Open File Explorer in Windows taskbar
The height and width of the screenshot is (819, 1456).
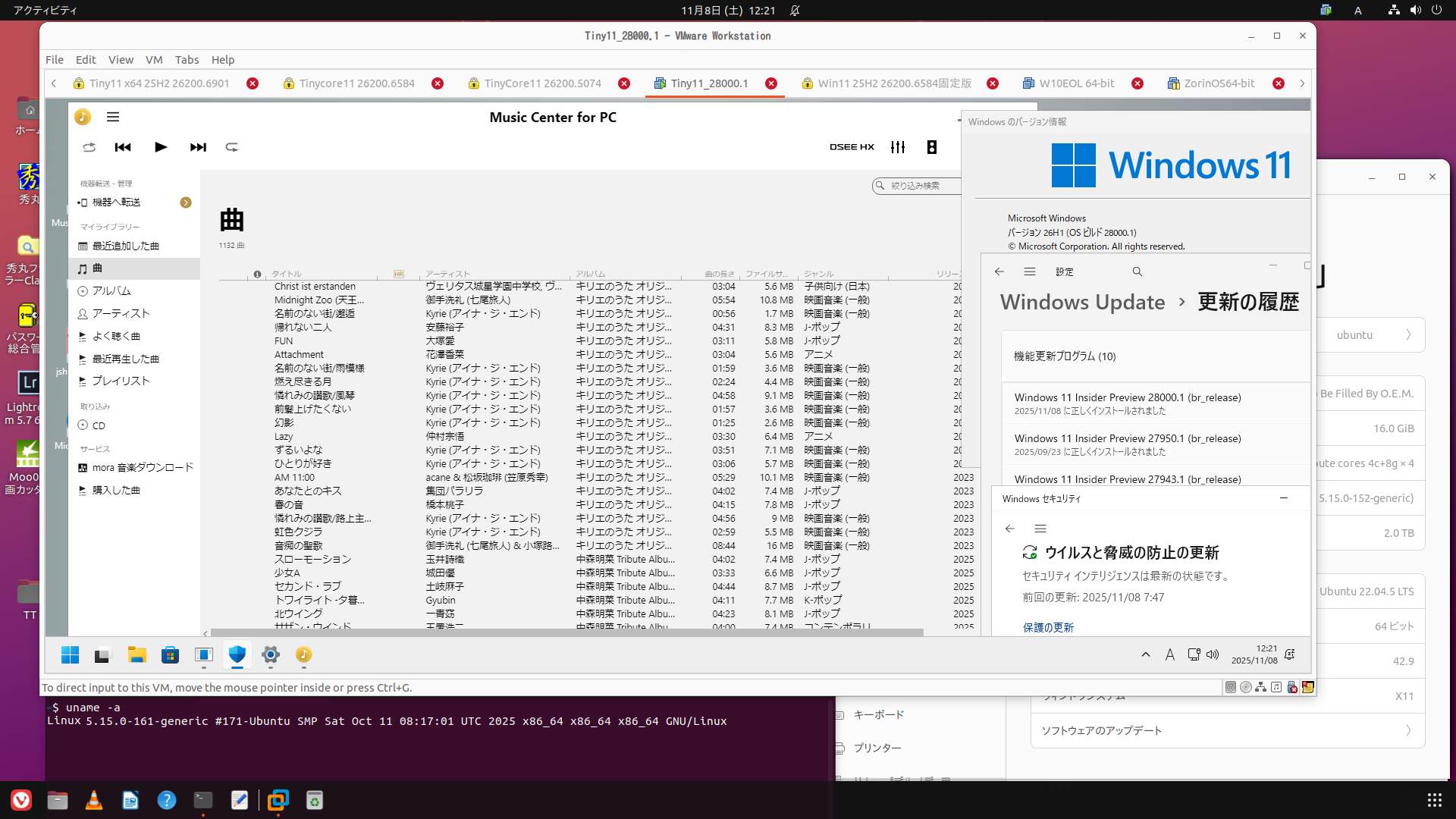[x=136, y=654]
